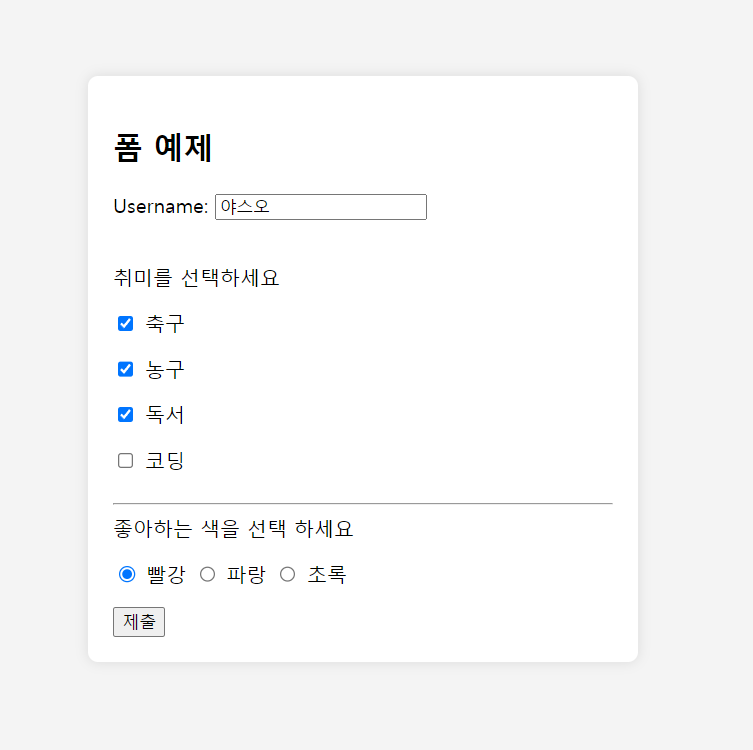The width and height of the screenshot is (753, 750).
Task: Select the 파랑 radio button
Action: click(207, 574)
